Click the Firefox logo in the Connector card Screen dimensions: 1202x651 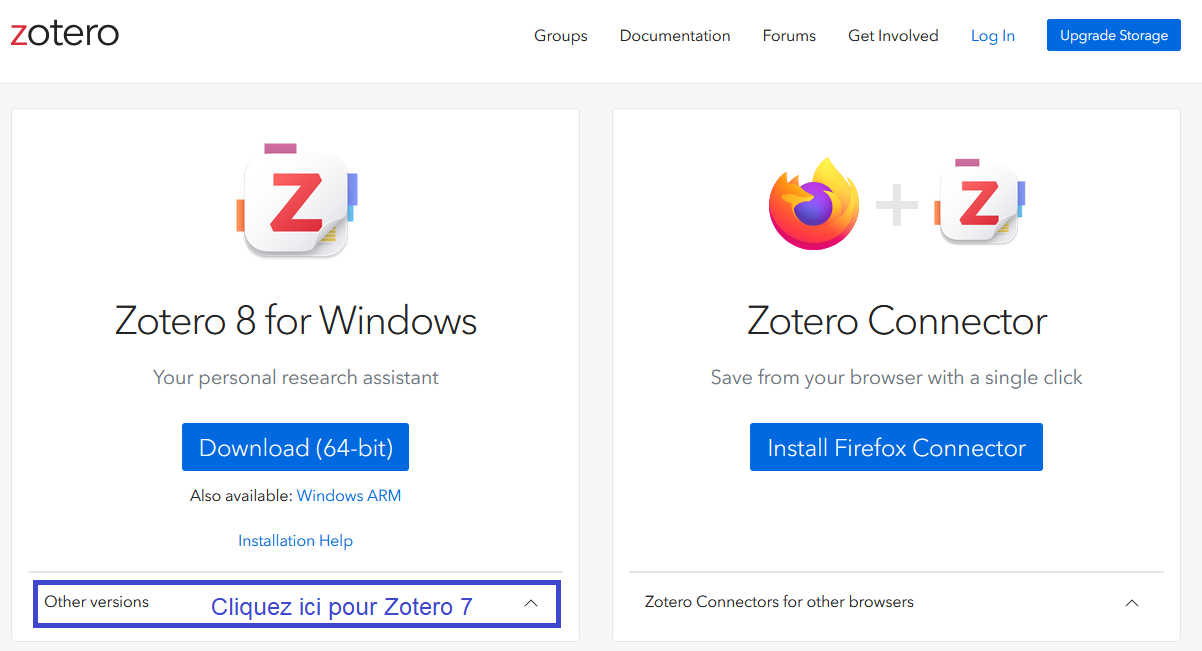(814, 204)
